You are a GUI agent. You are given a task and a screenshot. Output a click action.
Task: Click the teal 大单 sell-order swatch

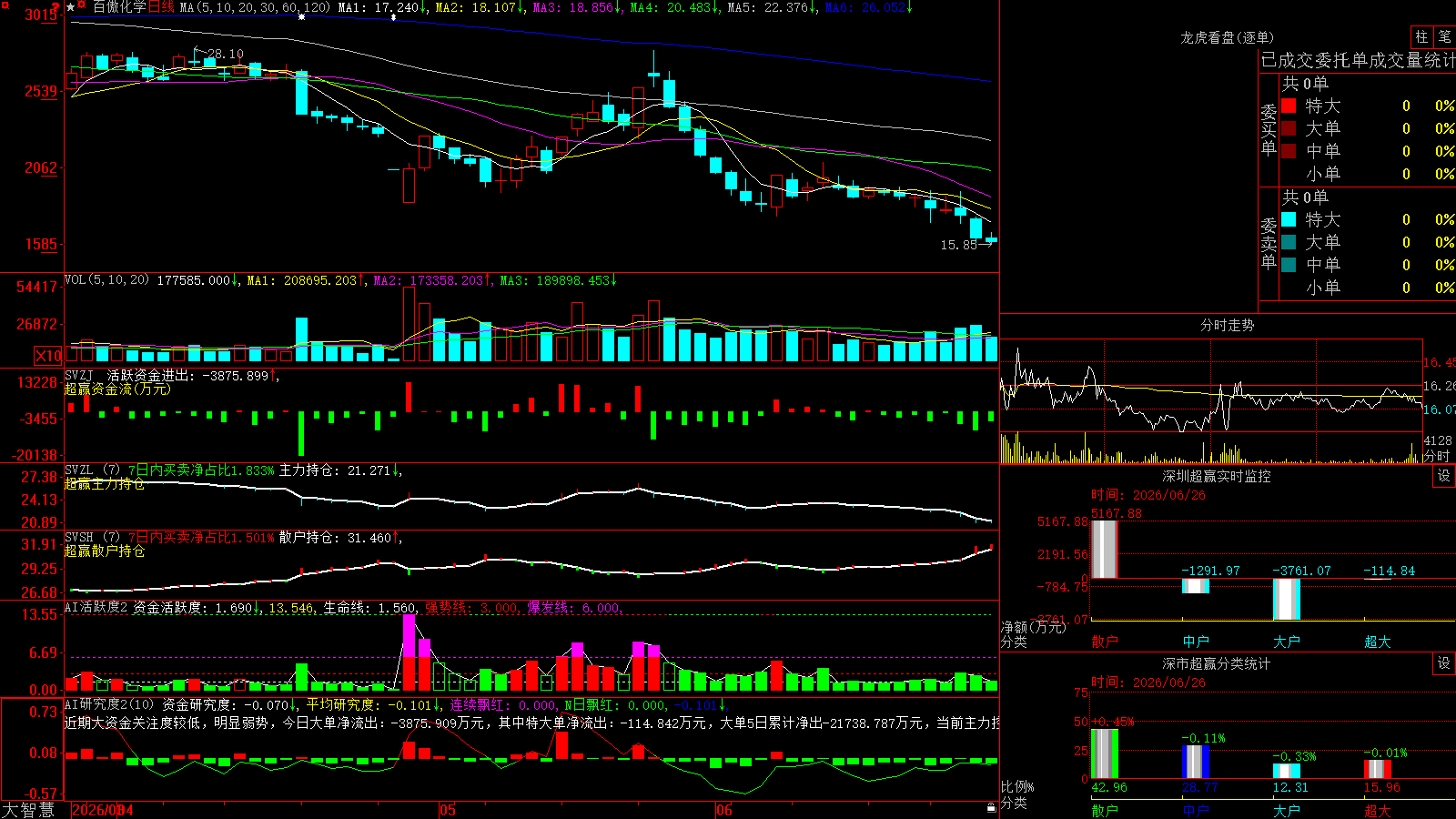[x=1289, y=242]
